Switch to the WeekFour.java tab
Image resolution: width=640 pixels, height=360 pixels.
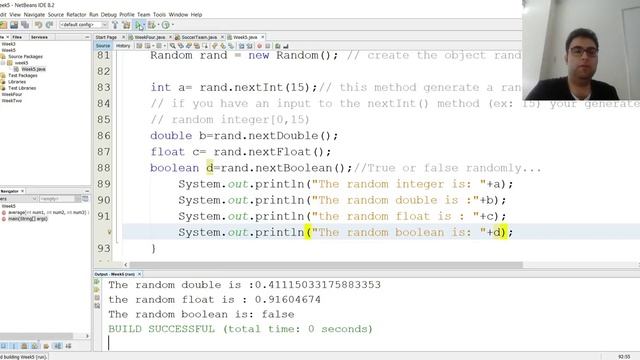pyautogui.click(x=149, y=37)
